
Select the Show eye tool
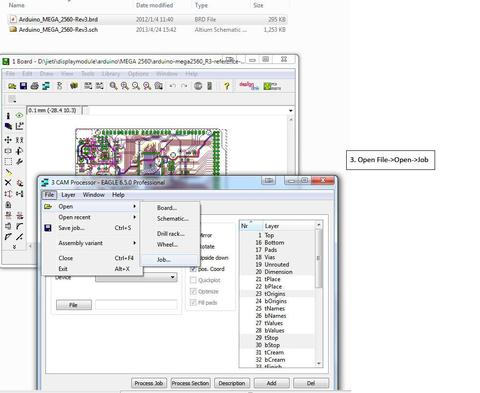pyautogui.click(x=19, y=116)
